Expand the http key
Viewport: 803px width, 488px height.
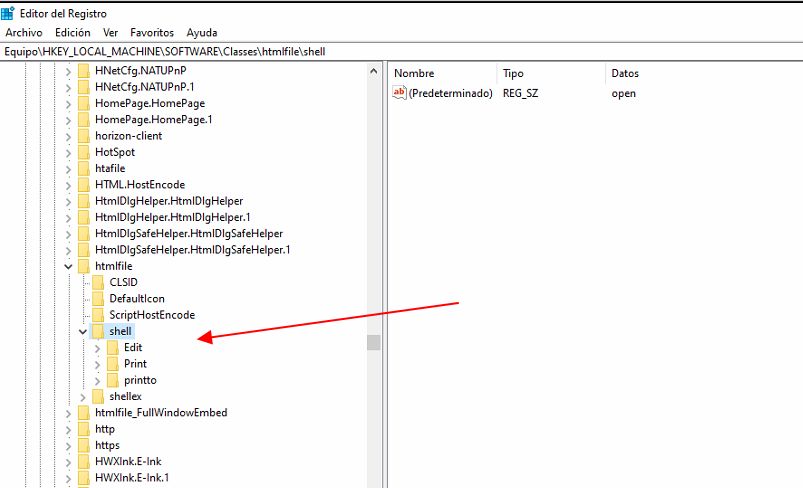[68, 430]
